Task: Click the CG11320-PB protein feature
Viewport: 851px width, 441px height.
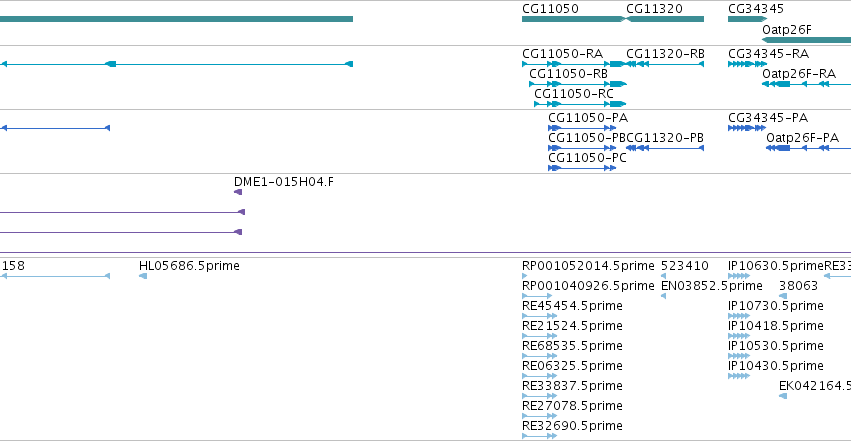Action: click(665, 148)
